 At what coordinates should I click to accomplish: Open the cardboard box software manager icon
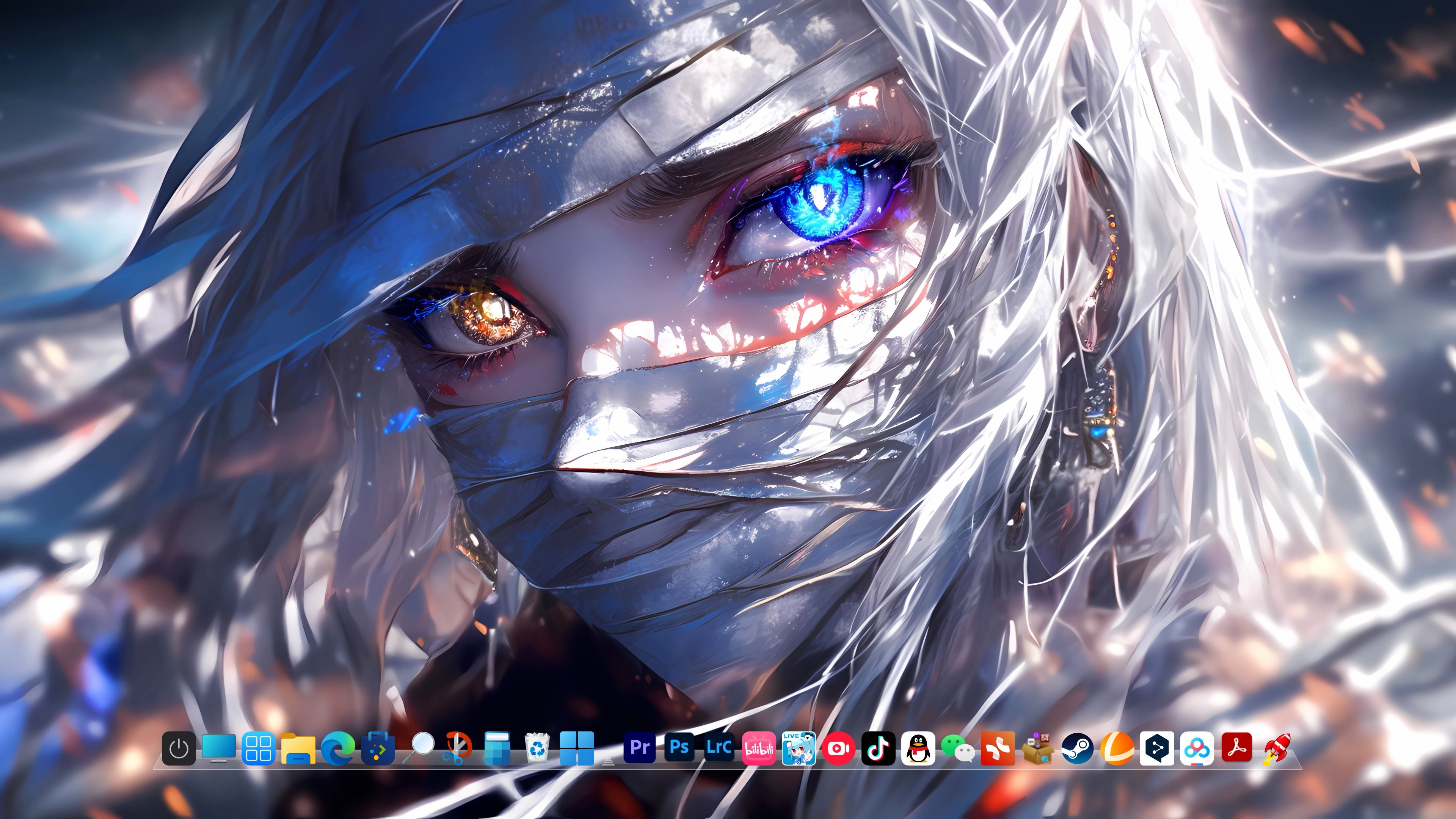tap(1038, 748)
